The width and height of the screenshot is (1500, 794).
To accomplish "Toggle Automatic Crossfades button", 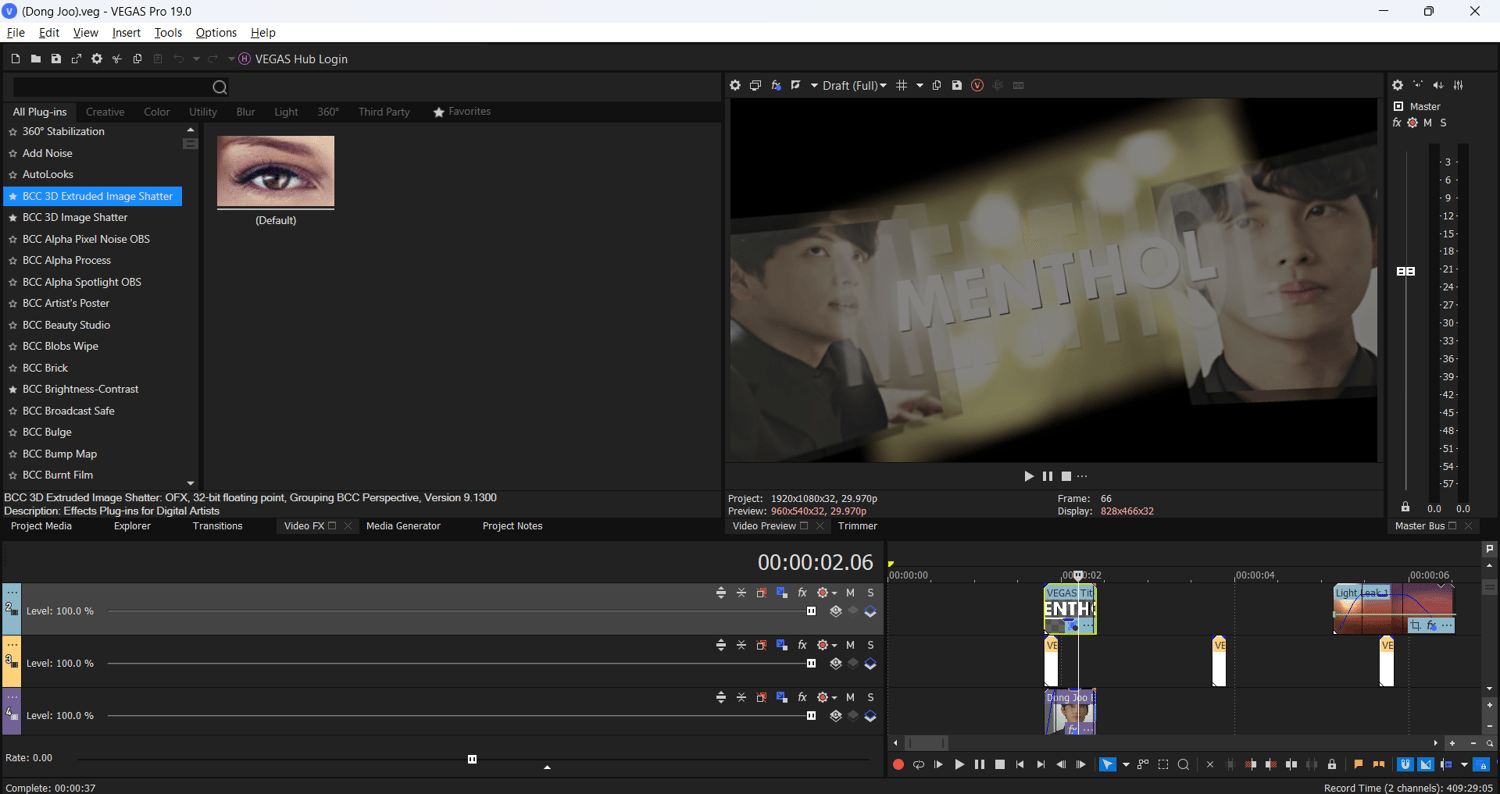I will (x=1426, y=765).
